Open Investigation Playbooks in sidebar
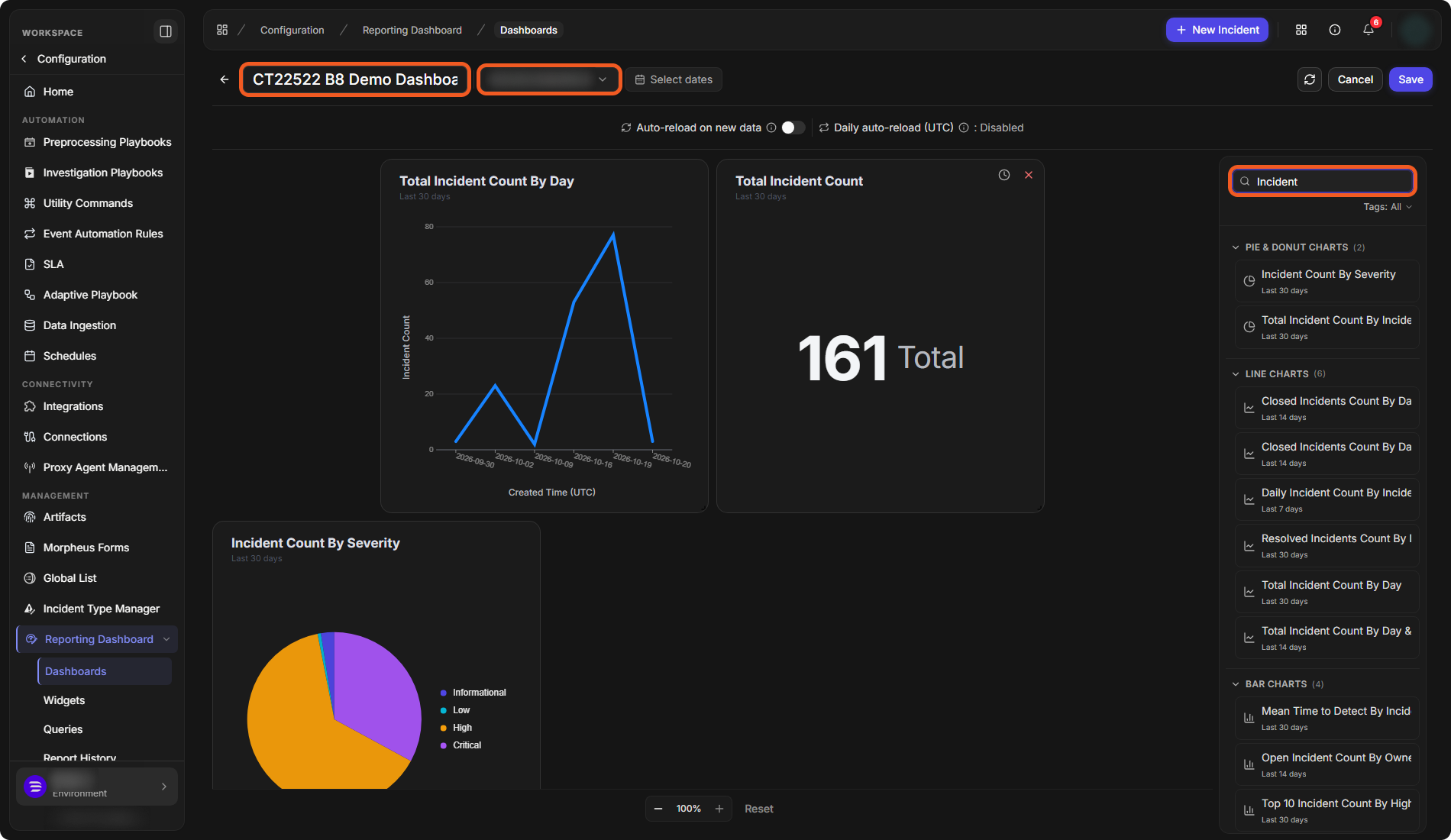Image resolution: width=1451 pixels, height=840 pixels. [x=103, y=173]
